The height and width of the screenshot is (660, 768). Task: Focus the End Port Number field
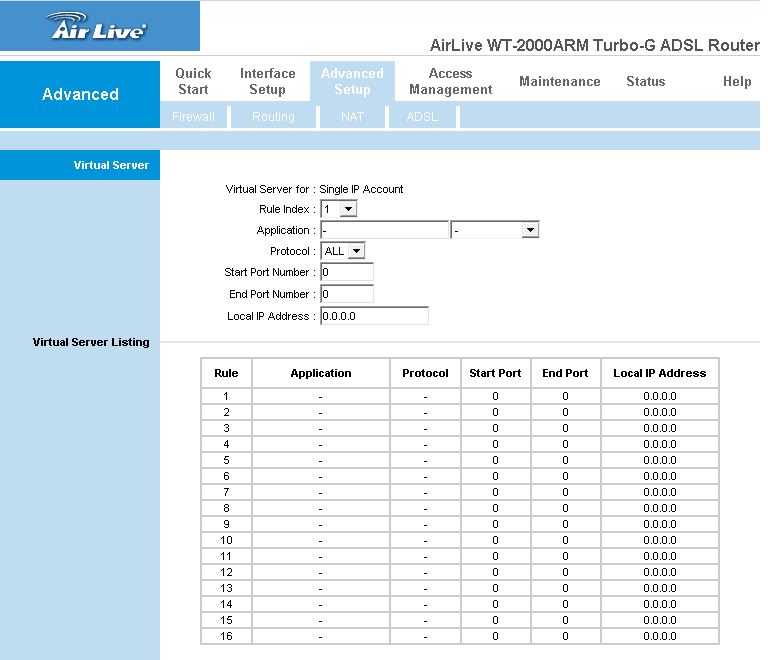[346, 294]
